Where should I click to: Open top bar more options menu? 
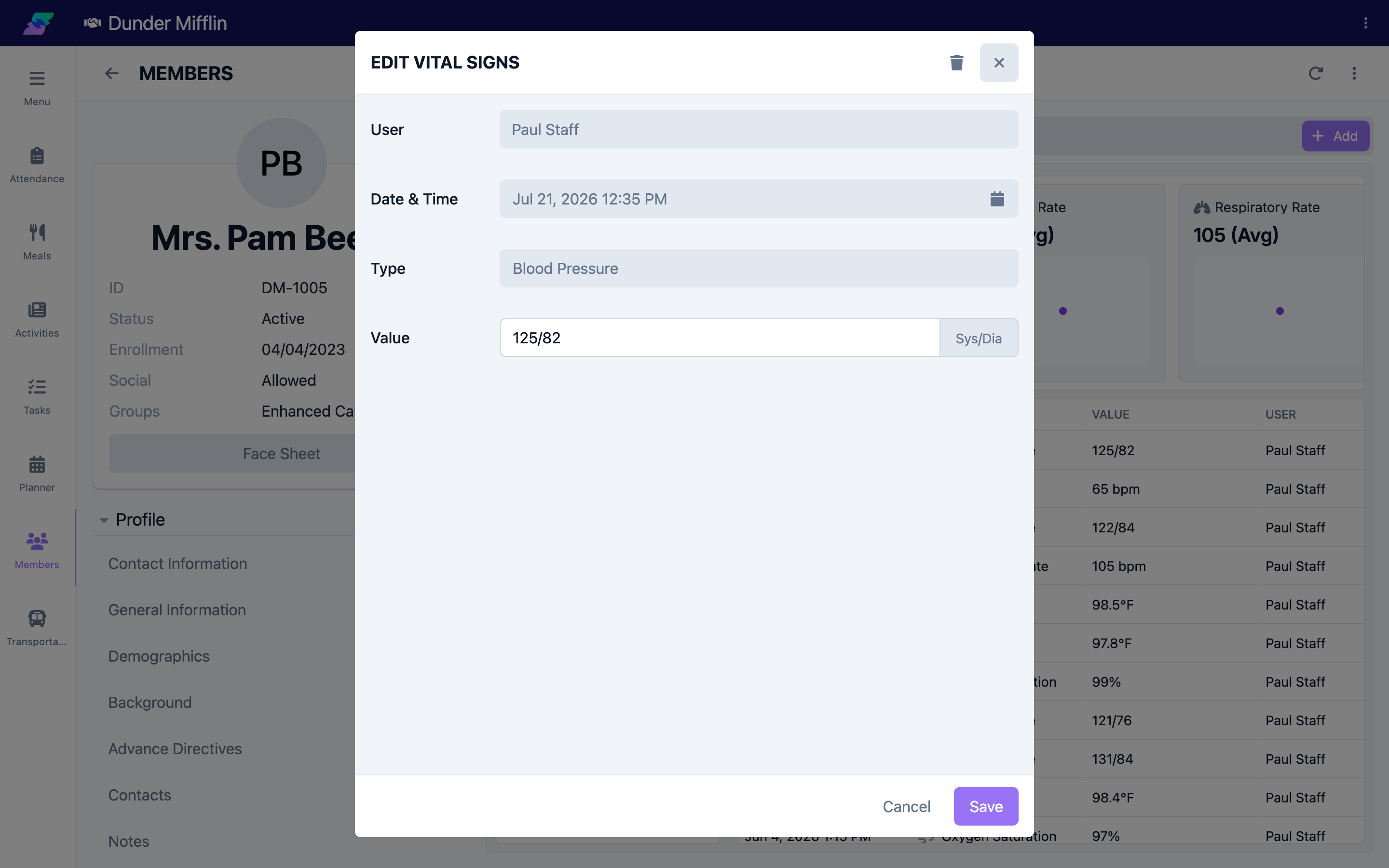(x=1365, y=23)
